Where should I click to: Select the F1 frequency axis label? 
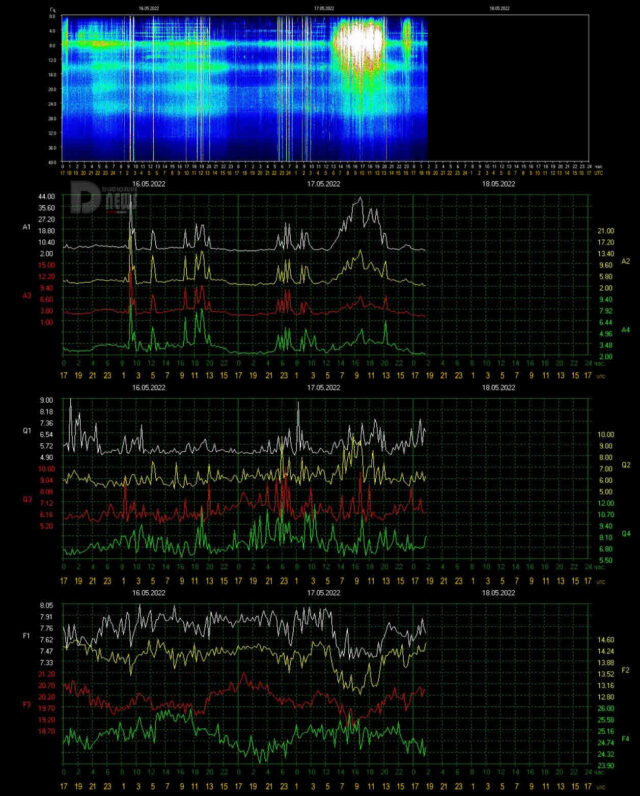click(x=27, y=635)
